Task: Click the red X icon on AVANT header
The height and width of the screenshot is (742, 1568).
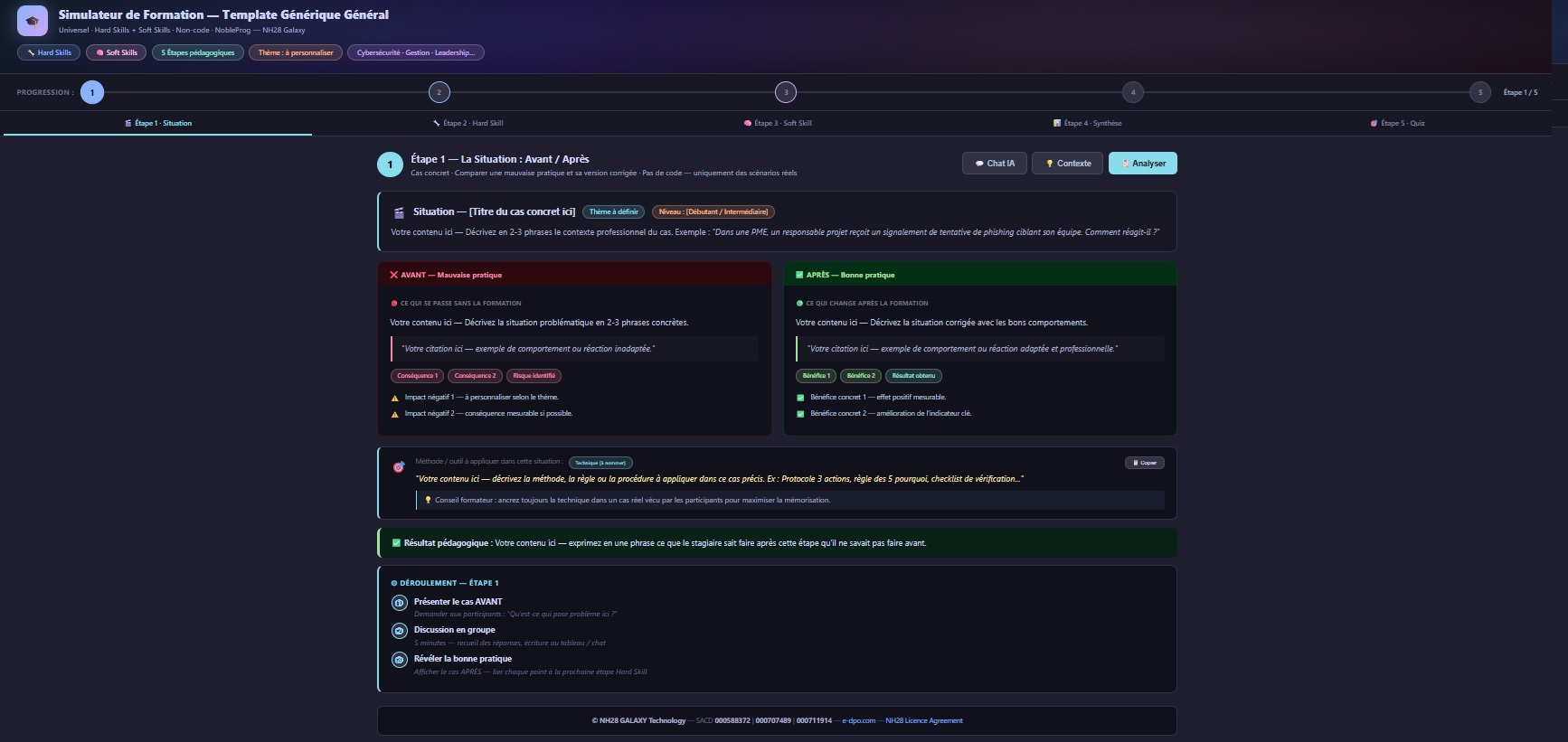Action: click(393, 275)
